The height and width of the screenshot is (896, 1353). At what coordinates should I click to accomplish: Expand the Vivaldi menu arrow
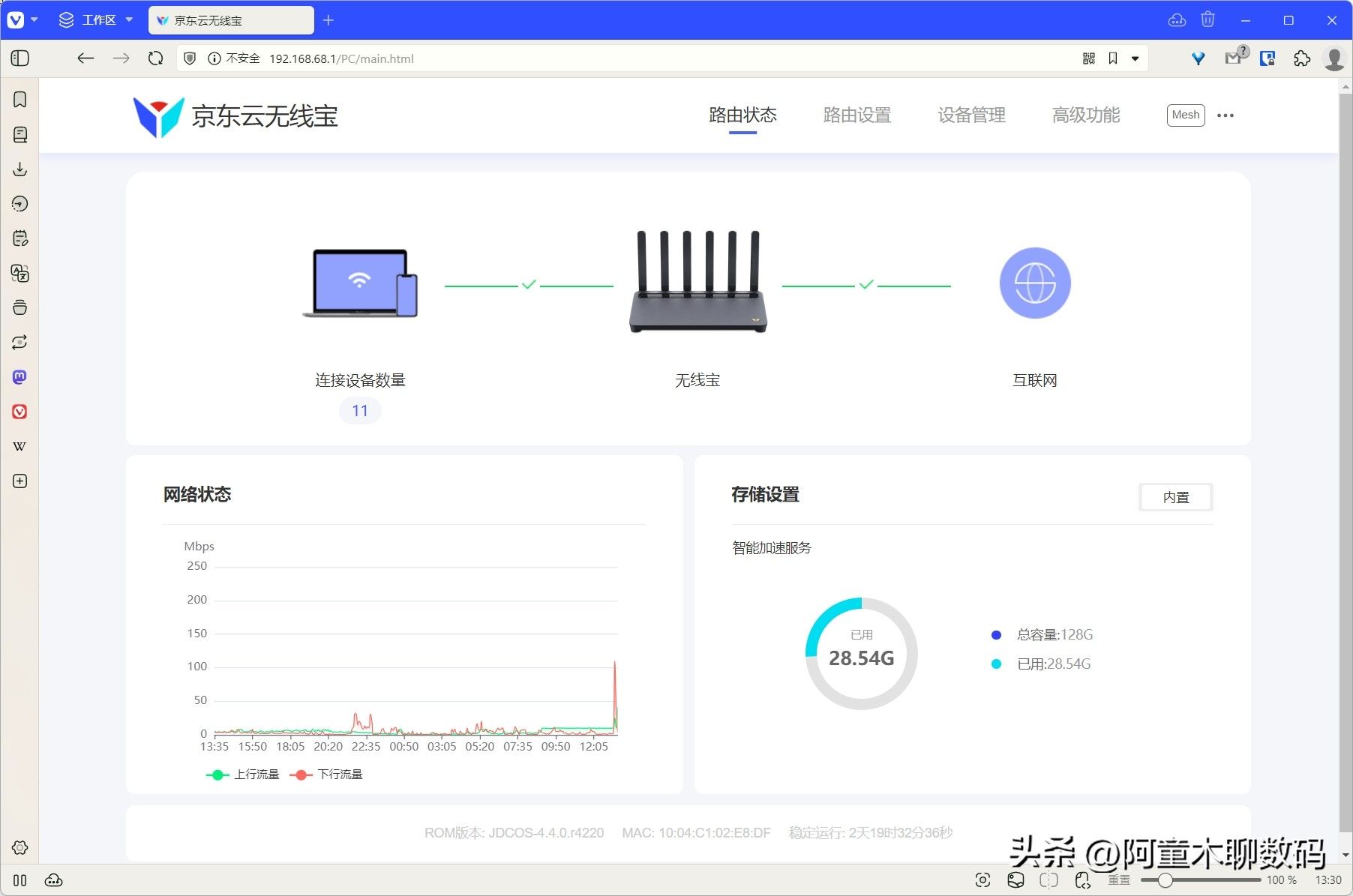pos(34,19)
